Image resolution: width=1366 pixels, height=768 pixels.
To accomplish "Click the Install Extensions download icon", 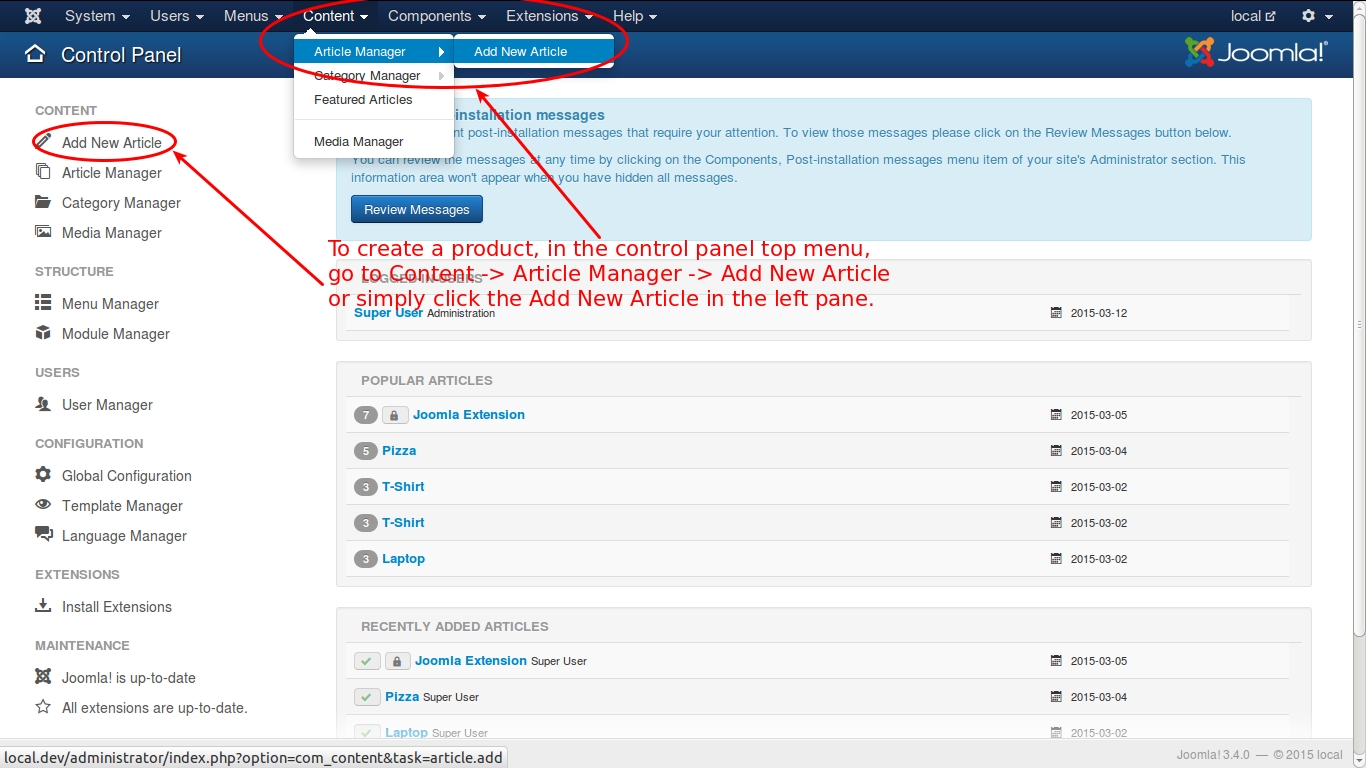I will (x=43, y=606).
